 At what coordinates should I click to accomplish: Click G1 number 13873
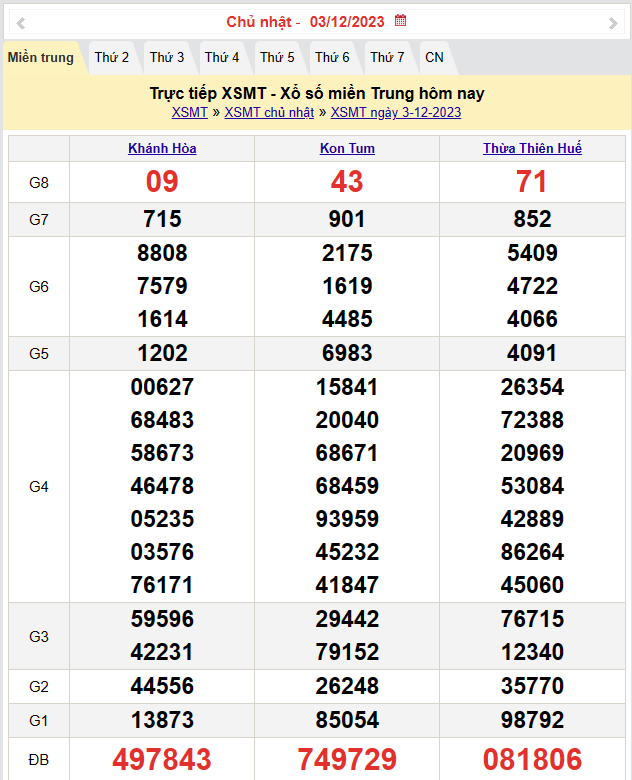pyautogui.click(x=162, y=720)
